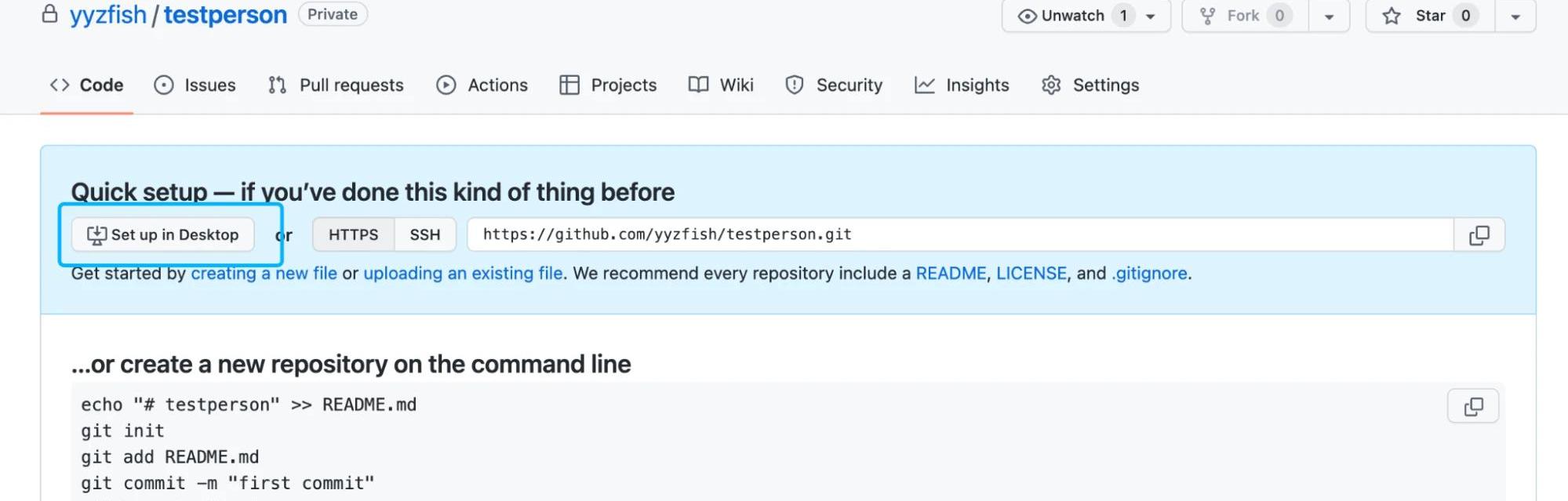The width and height of the screenshot is (1568, 501).
Task: Expand the Star lists dropdown arrow
Action: coord(1515,16)
